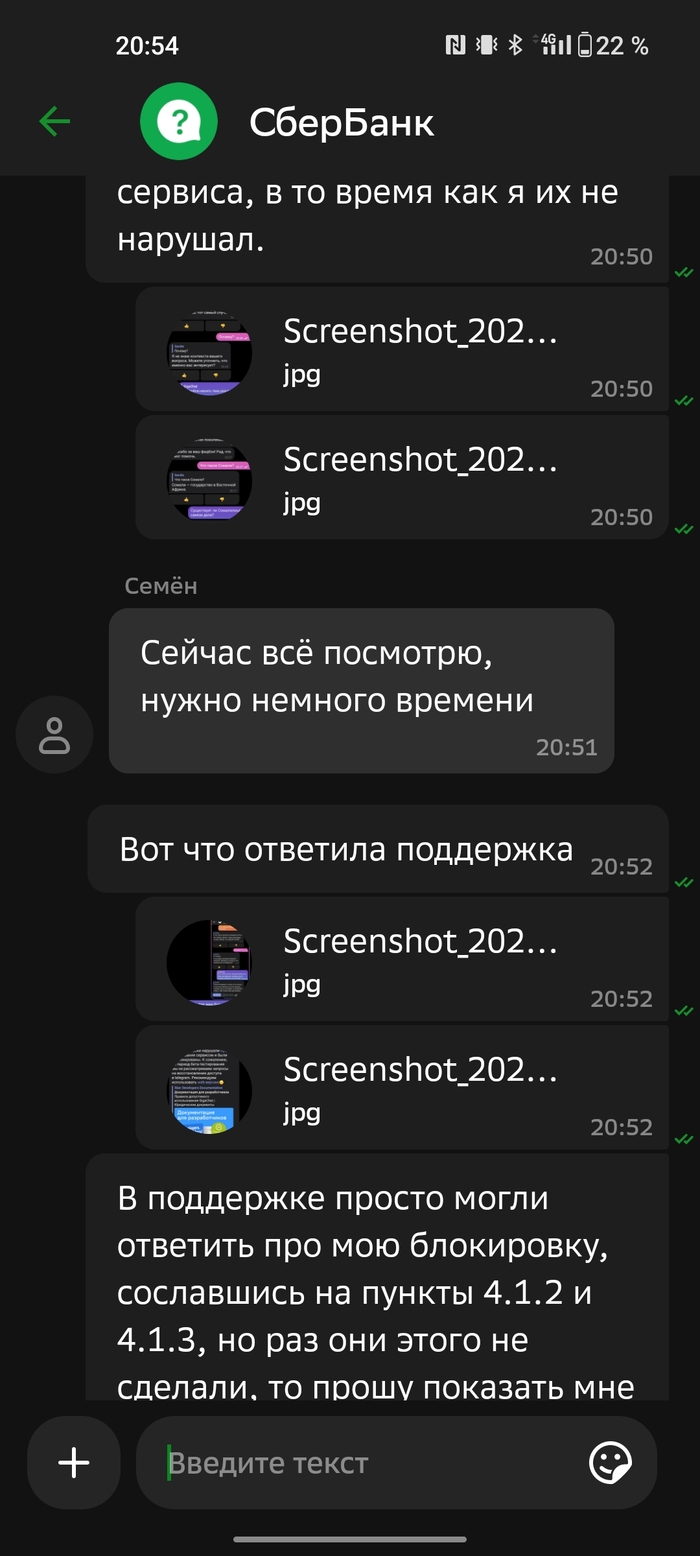Screen dimensions: 700x1556
Task: Tap the sender name Семён
Action: [x=161, y=586]
